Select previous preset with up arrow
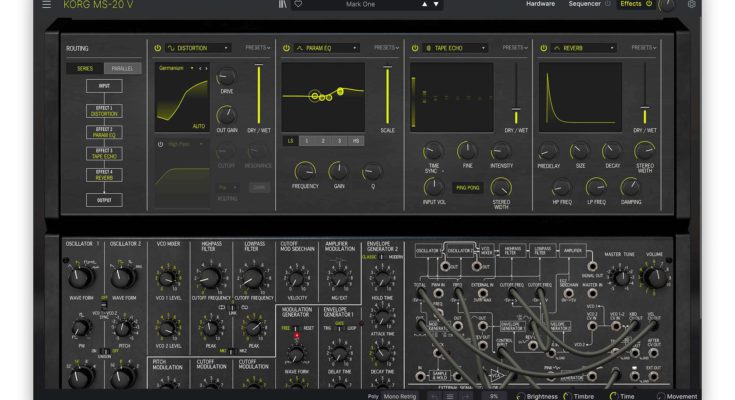Screen dimensions: 735x400 point(423,5)
